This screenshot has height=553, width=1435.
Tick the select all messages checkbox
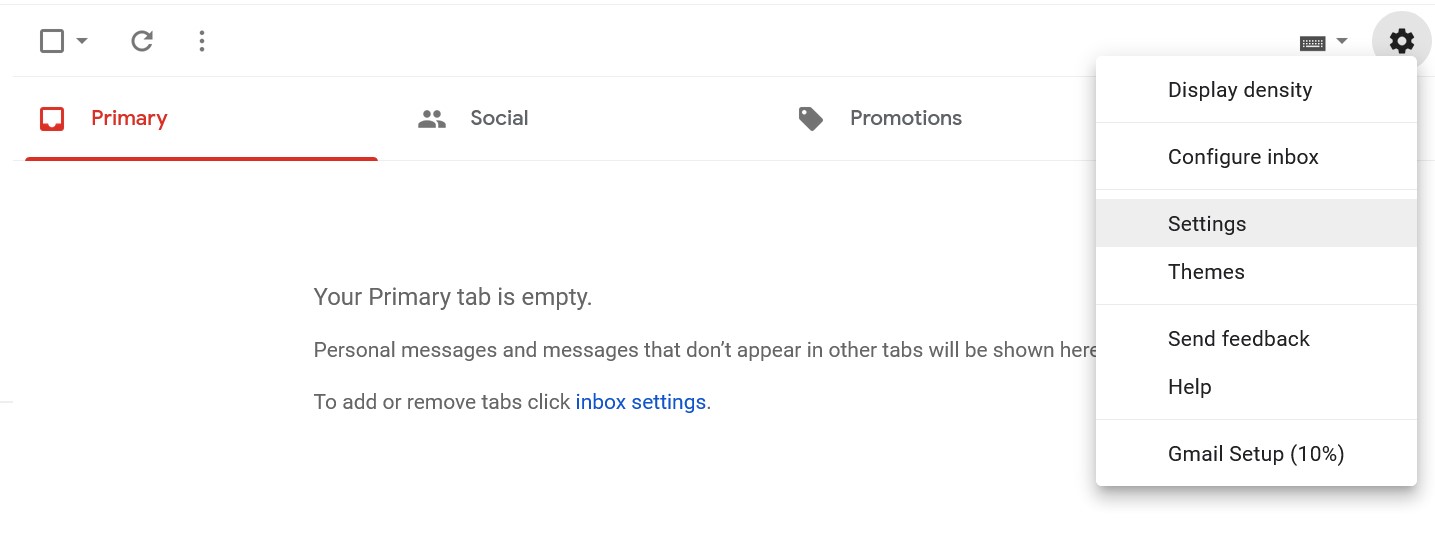coord(52,41)
